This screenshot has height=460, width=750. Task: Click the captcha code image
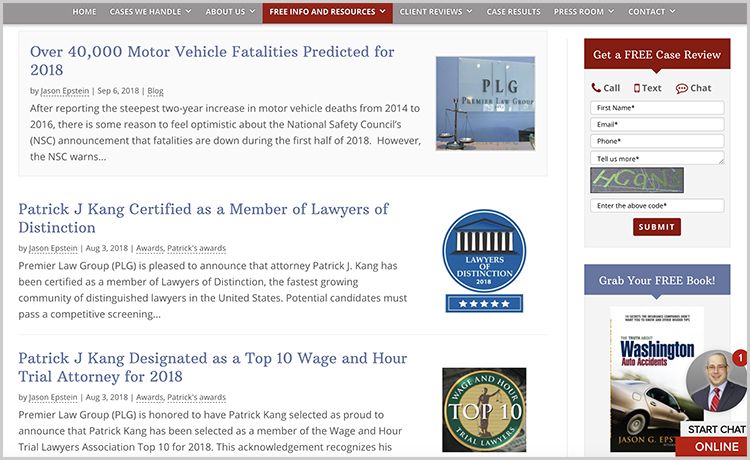(x=637, y=180)
